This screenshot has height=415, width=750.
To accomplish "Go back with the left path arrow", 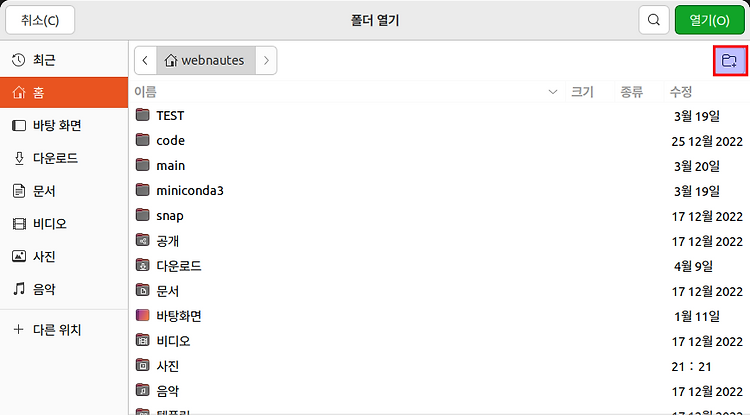I will (145, 60).
